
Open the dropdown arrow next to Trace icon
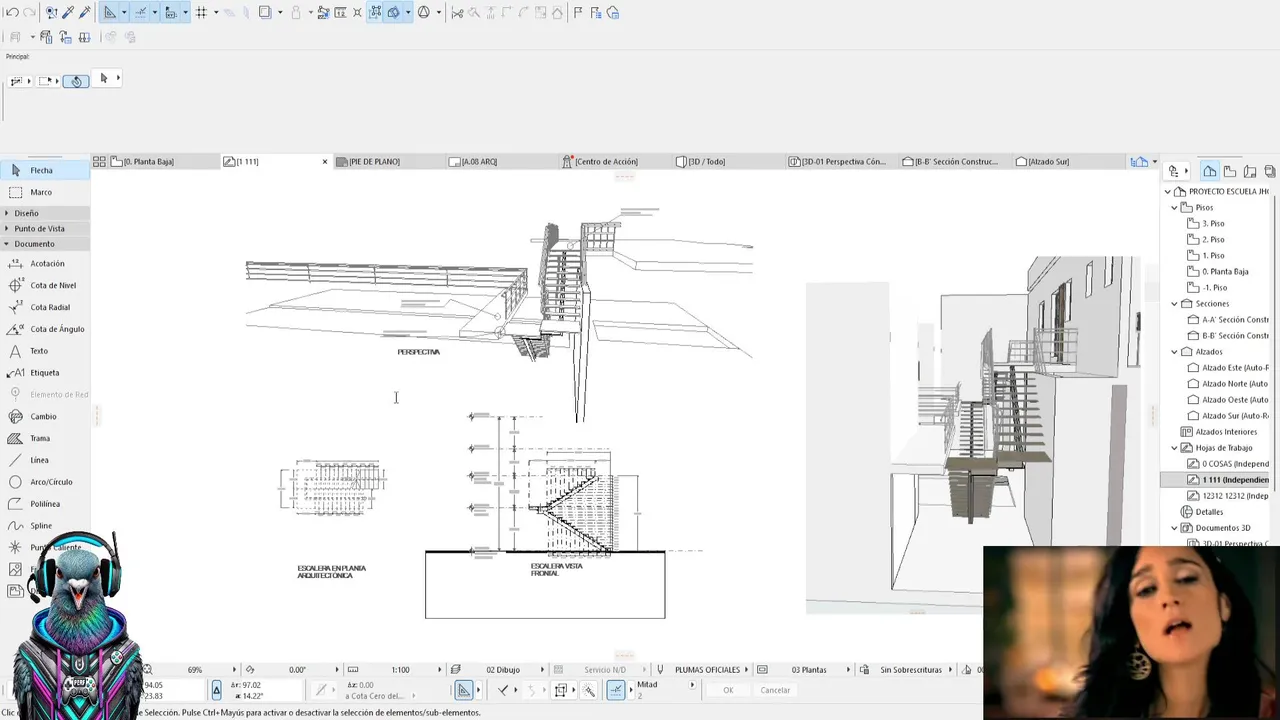pyautogui.click(x=280, y=13)
